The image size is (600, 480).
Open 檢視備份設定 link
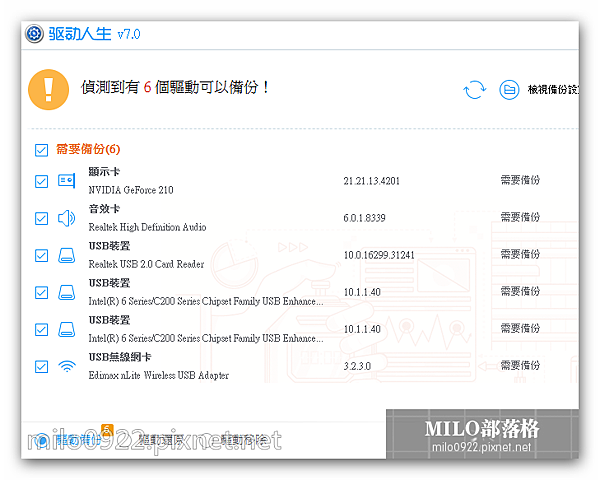[x=553, y=90]
